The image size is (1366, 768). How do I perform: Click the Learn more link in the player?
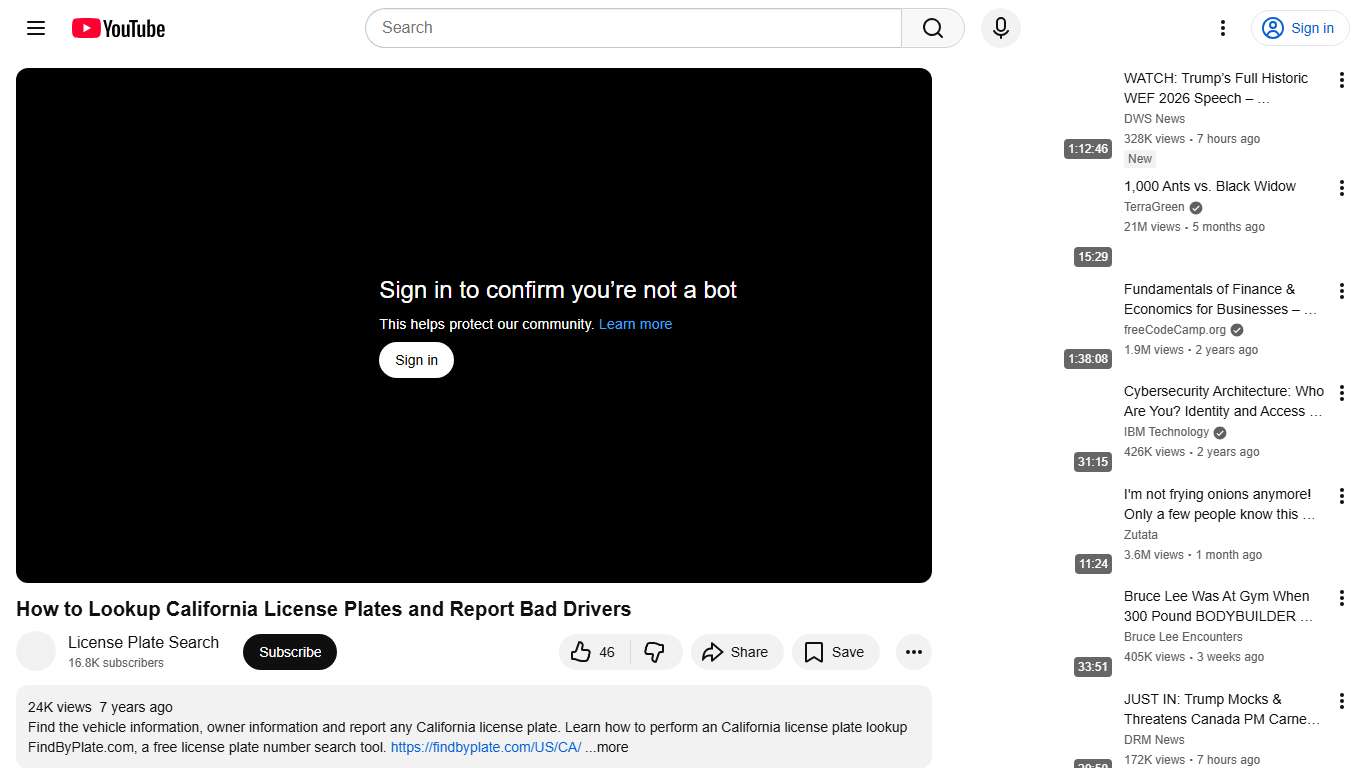click(x=634, y=323)
